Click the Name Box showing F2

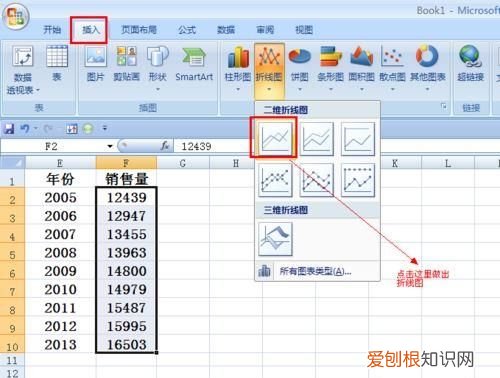52,146
